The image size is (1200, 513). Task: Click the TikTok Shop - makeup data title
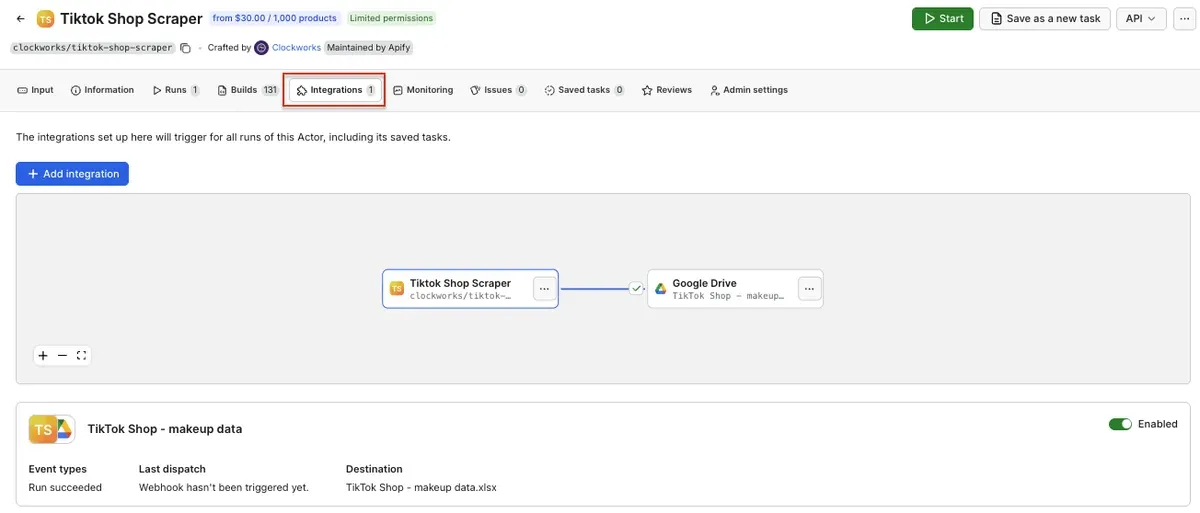tap(165, 429)
